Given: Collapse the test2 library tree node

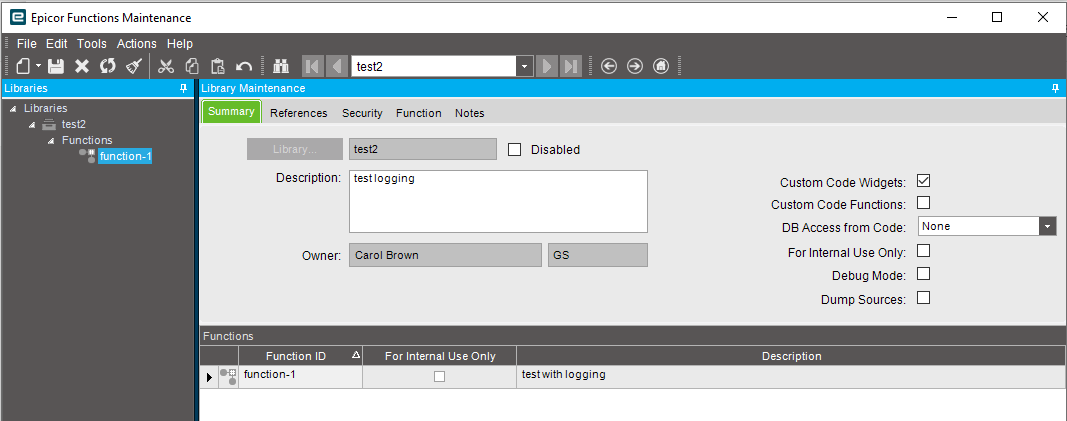Looking at the screenshot, I should click(31, 125).
